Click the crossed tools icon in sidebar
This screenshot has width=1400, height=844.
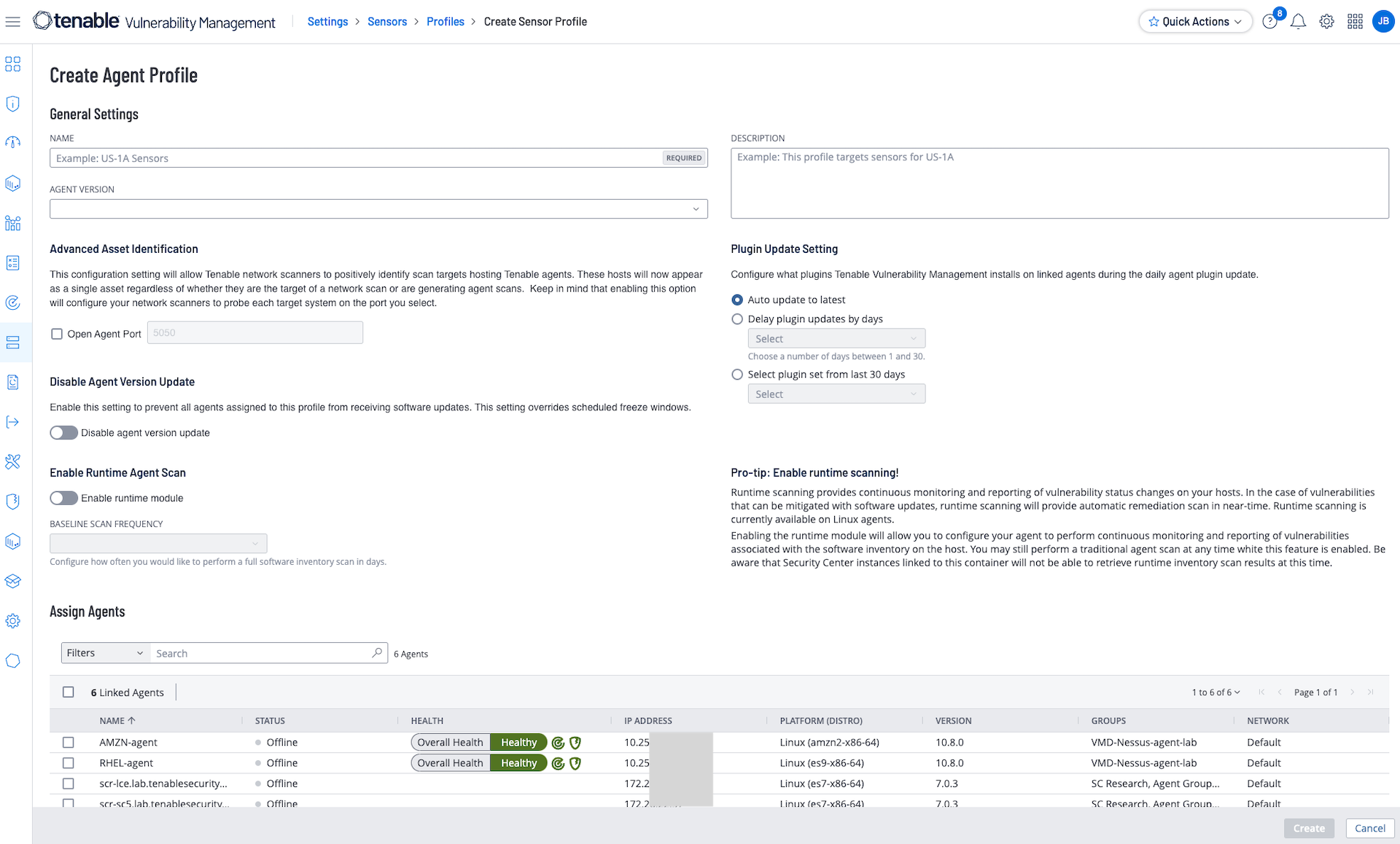pos(12,461)
